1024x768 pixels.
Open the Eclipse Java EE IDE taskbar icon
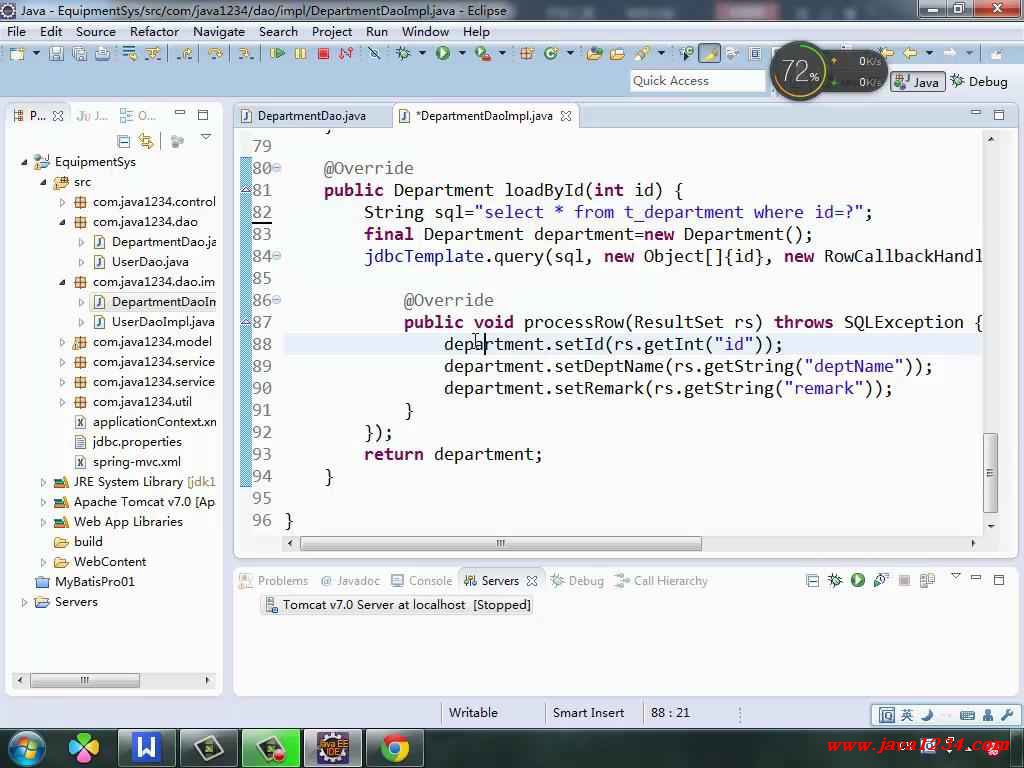click(332, 748)
